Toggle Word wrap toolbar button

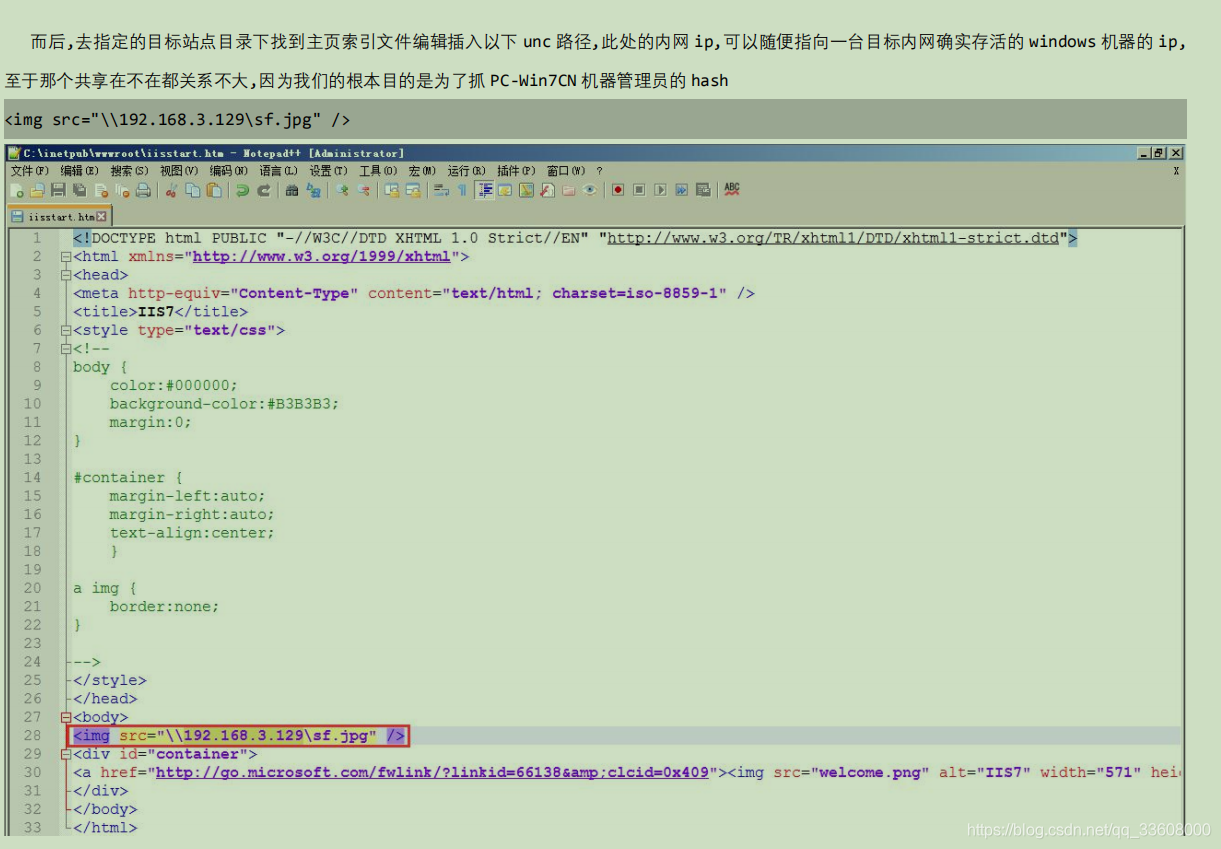point(441,190)
